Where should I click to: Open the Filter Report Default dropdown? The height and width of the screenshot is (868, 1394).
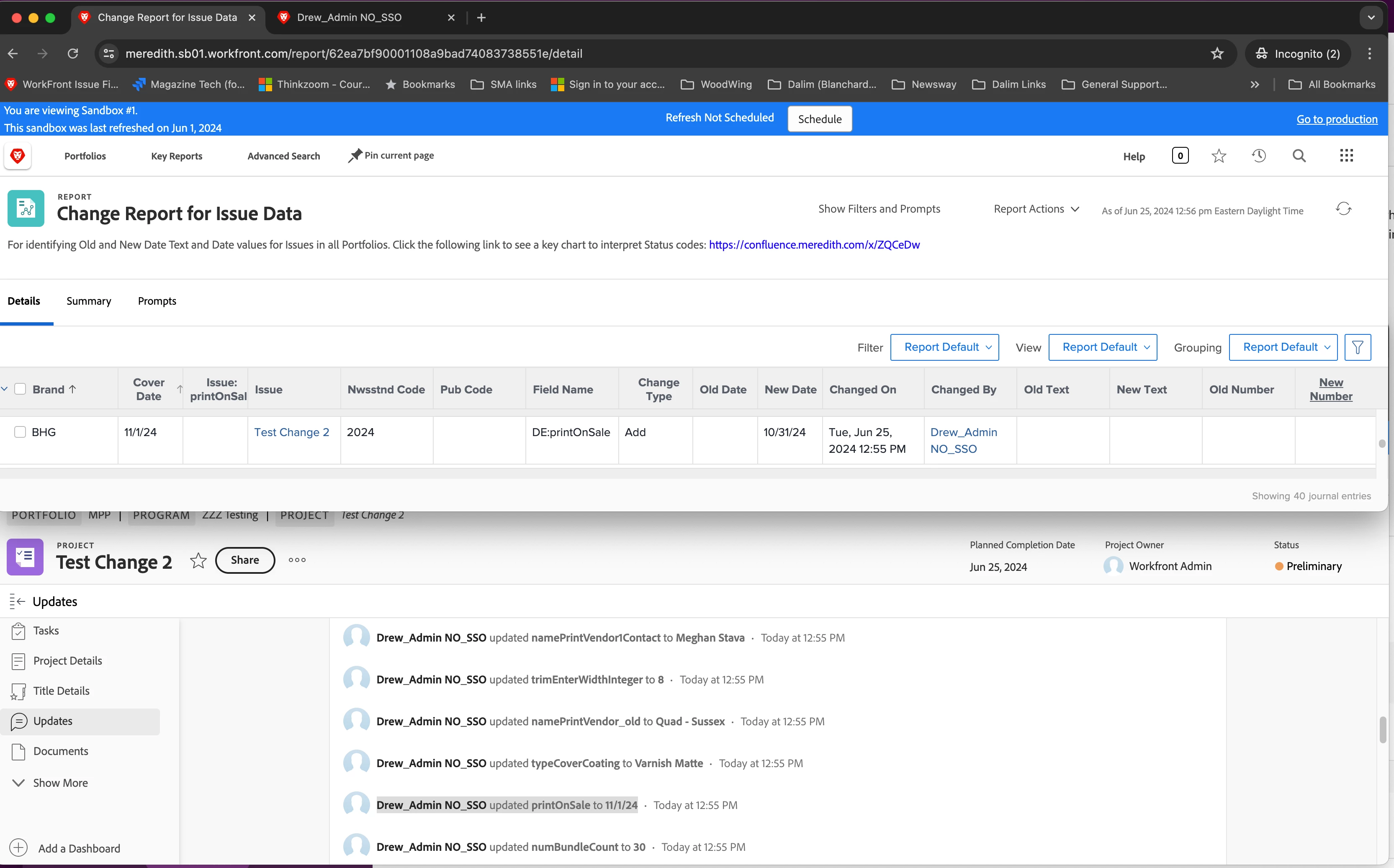point(944,347)
